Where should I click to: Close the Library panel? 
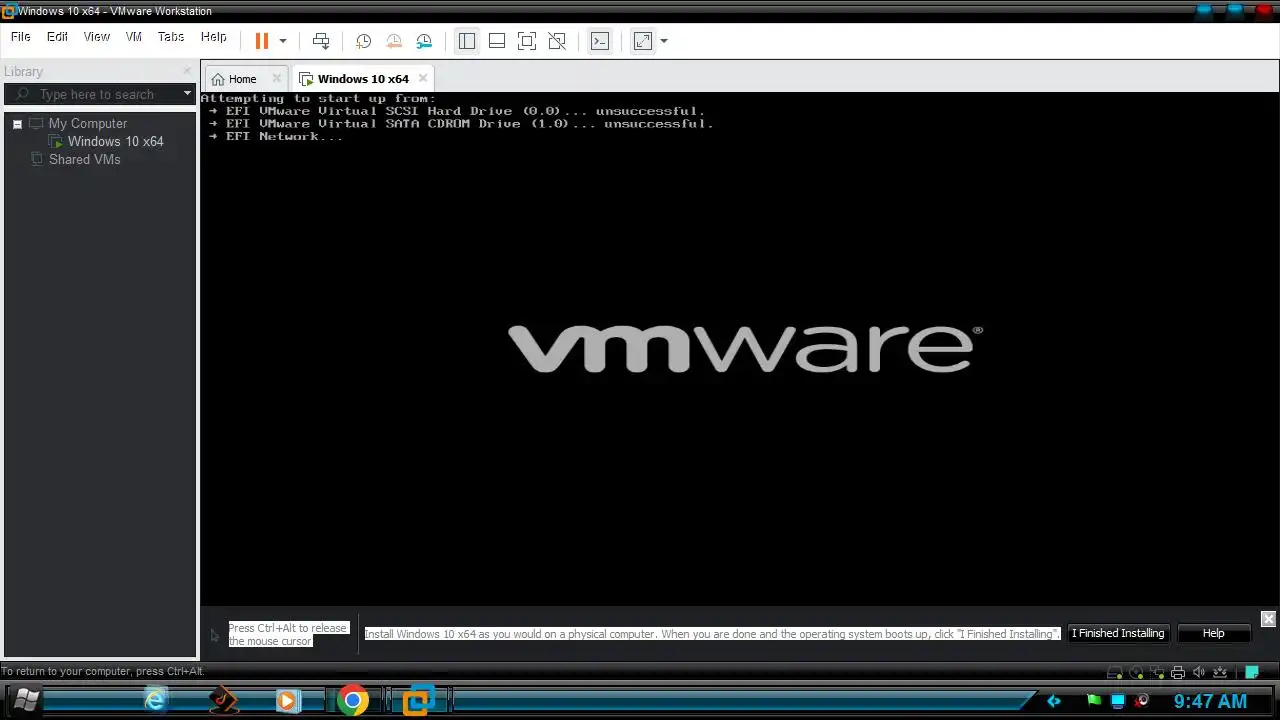[x=187, y=71]
